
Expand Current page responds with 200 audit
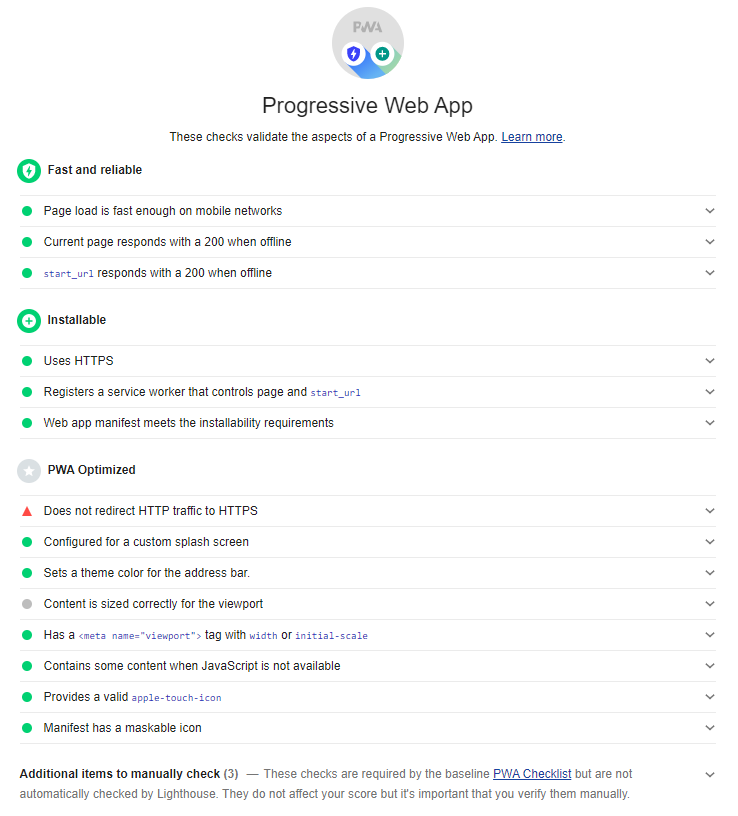pos(709,241)
